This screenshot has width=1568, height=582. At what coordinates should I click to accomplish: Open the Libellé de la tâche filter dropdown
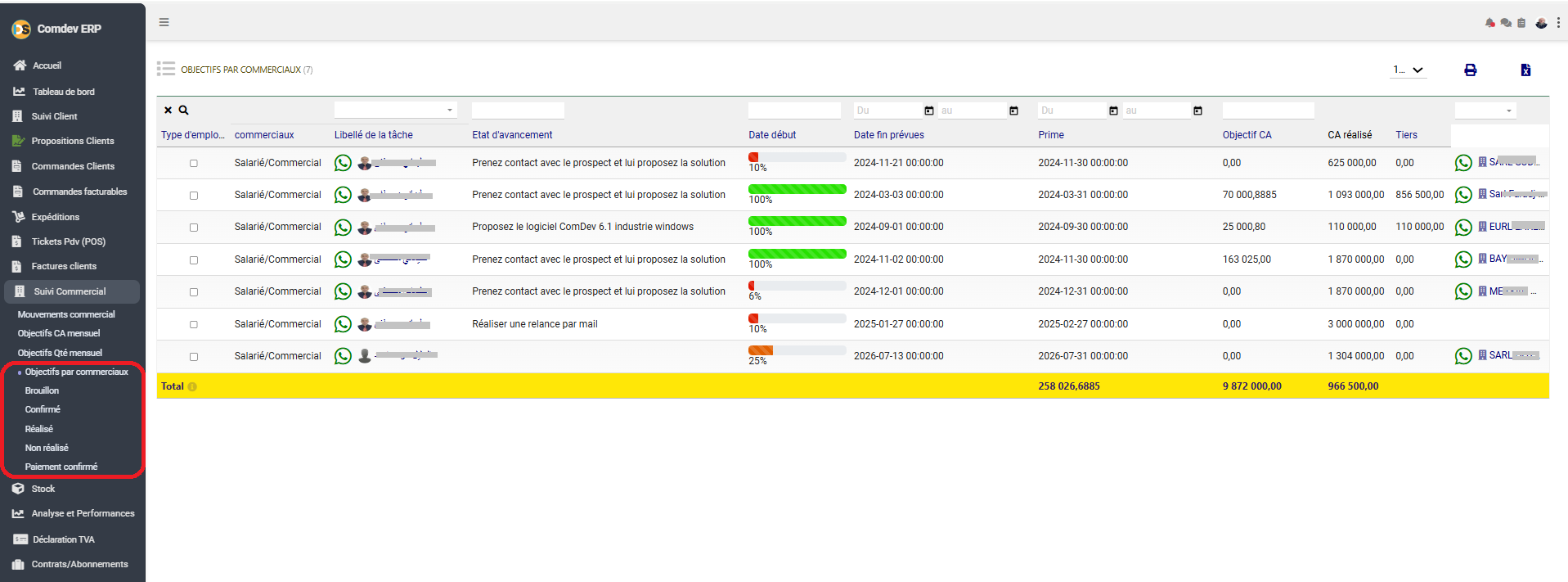396,110
